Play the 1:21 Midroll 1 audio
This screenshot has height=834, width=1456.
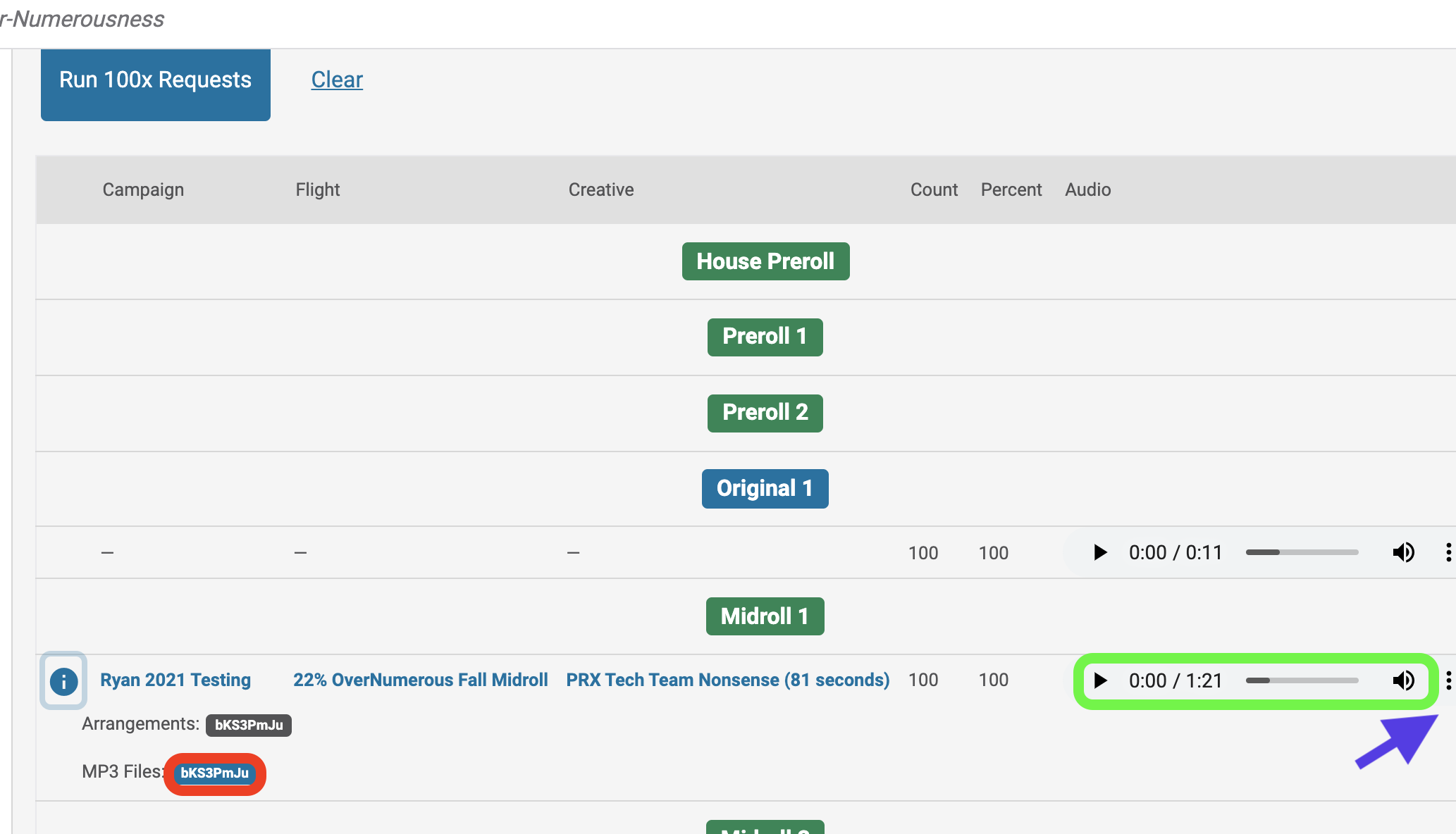click(1100, 680)
